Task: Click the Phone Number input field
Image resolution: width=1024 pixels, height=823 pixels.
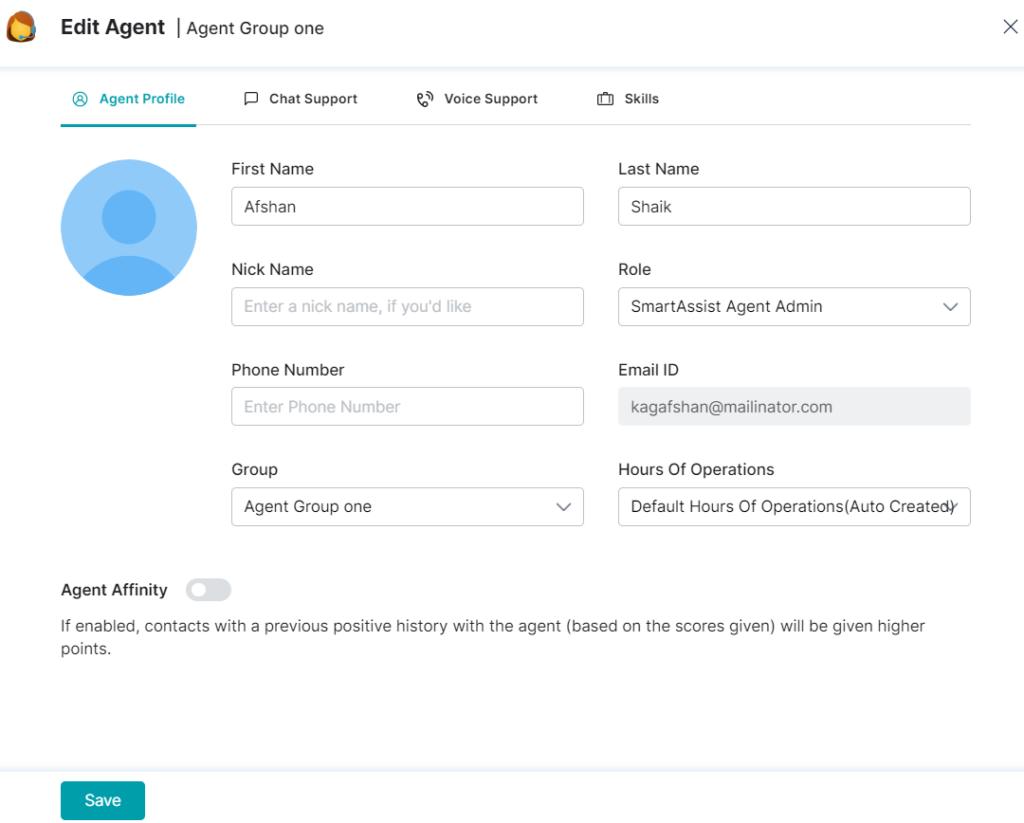Action: tap(407, 406)
